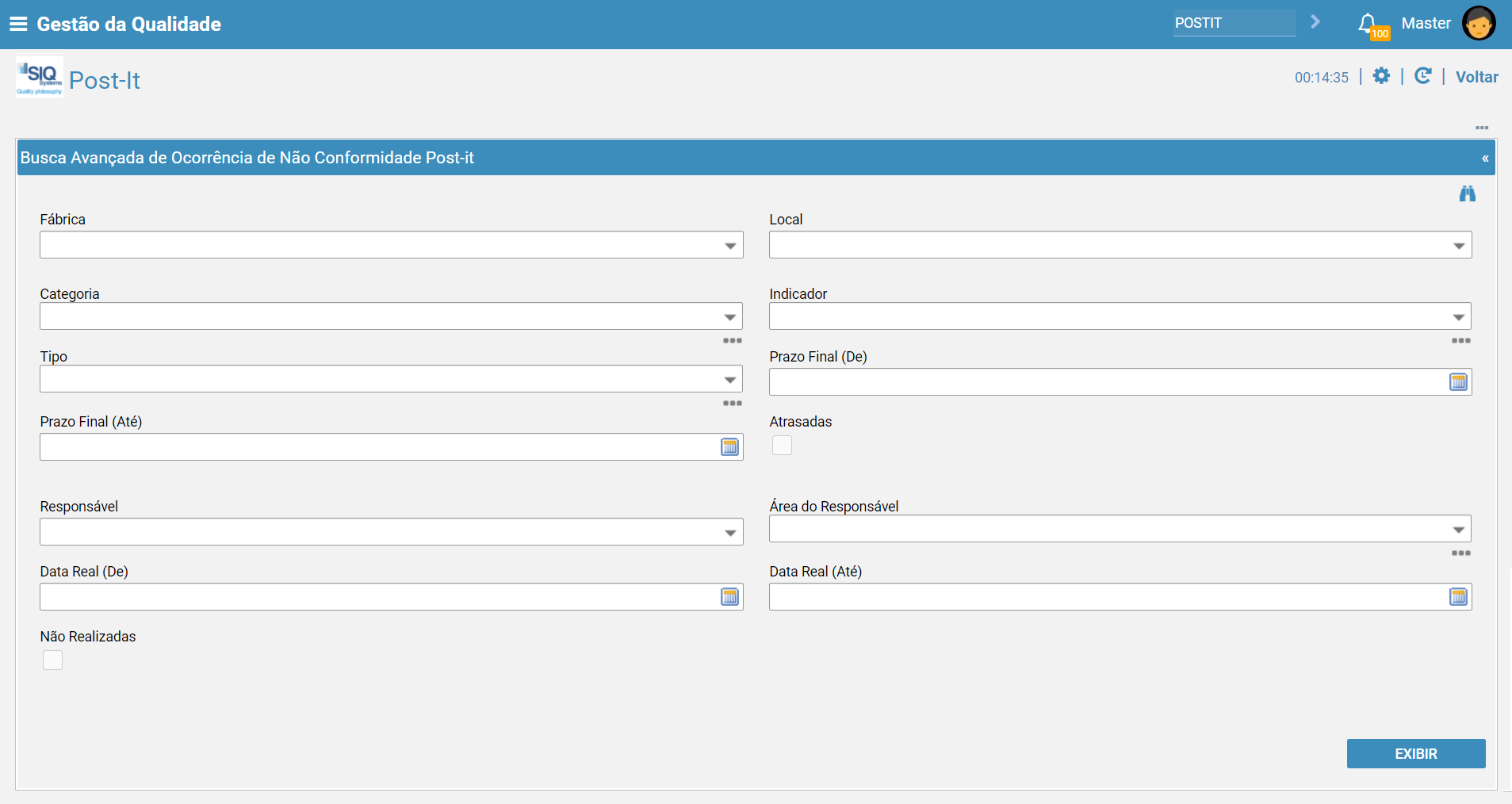The height and width of the screenshot is (804, 1512).
Task: Open ellipsis below Tipo field
Action: (x=733, y=404)
